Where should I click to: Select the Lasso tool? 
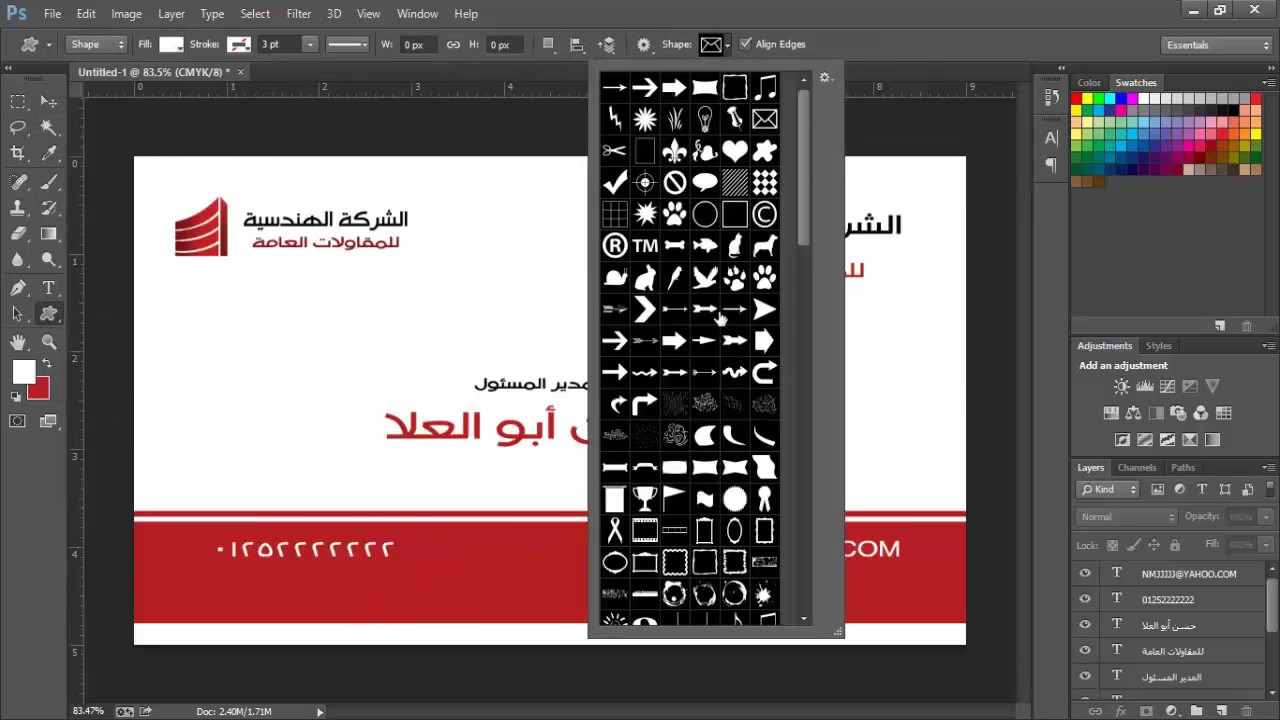pos(18,127)
